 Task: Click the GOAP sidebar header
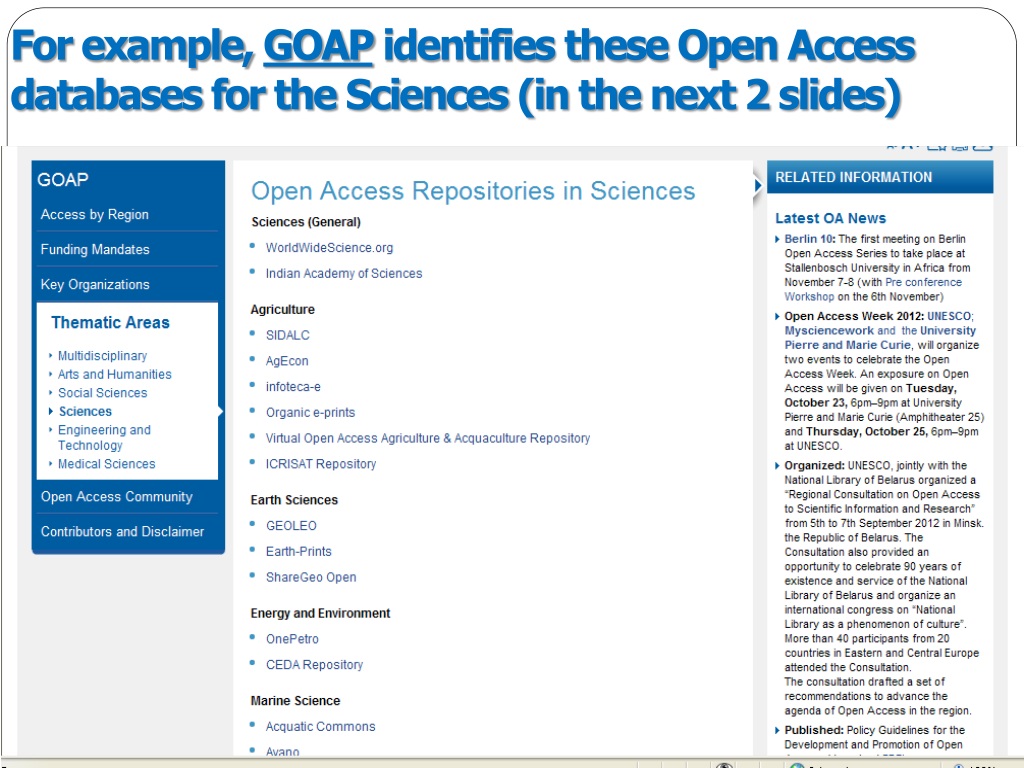[x=63, y=180]
